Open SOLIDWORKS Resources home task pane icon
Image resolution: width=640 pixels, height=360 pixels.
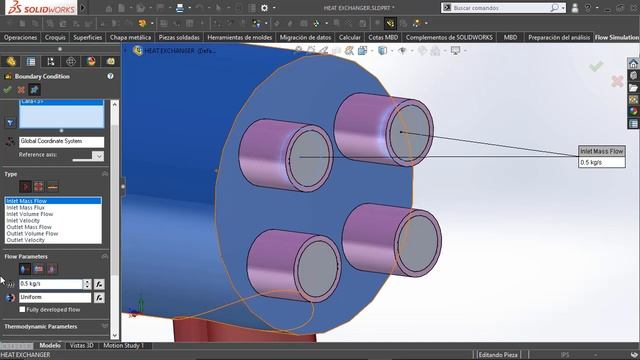(633, 64)
